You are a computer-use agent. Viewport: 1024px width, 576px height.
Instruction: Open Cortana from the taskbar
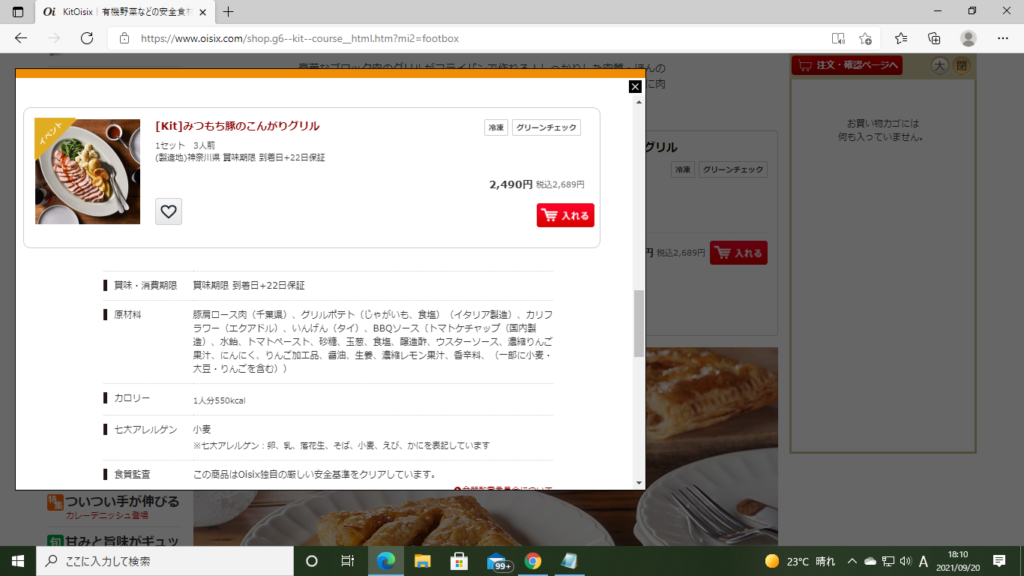(312, 561)
